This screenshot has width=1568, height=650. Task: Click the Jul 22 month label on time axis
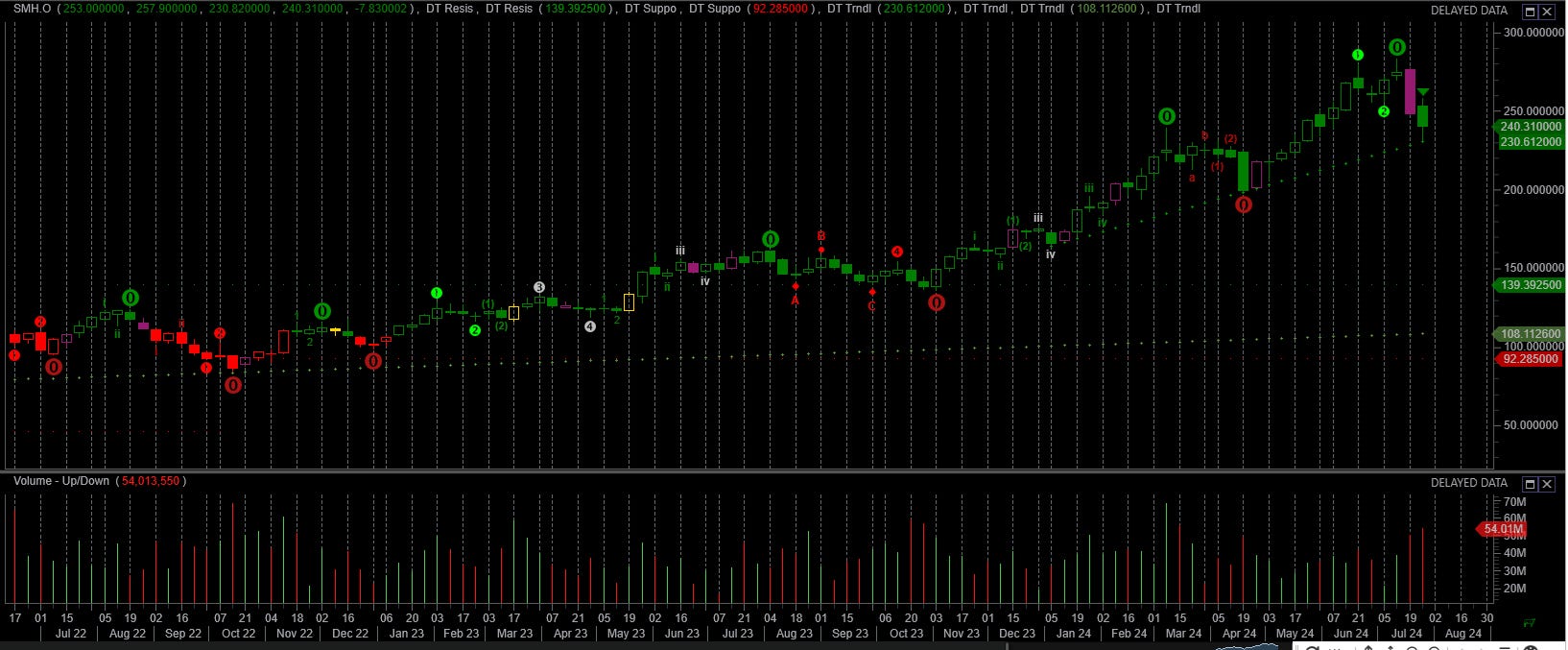click(x=71, y=634)
